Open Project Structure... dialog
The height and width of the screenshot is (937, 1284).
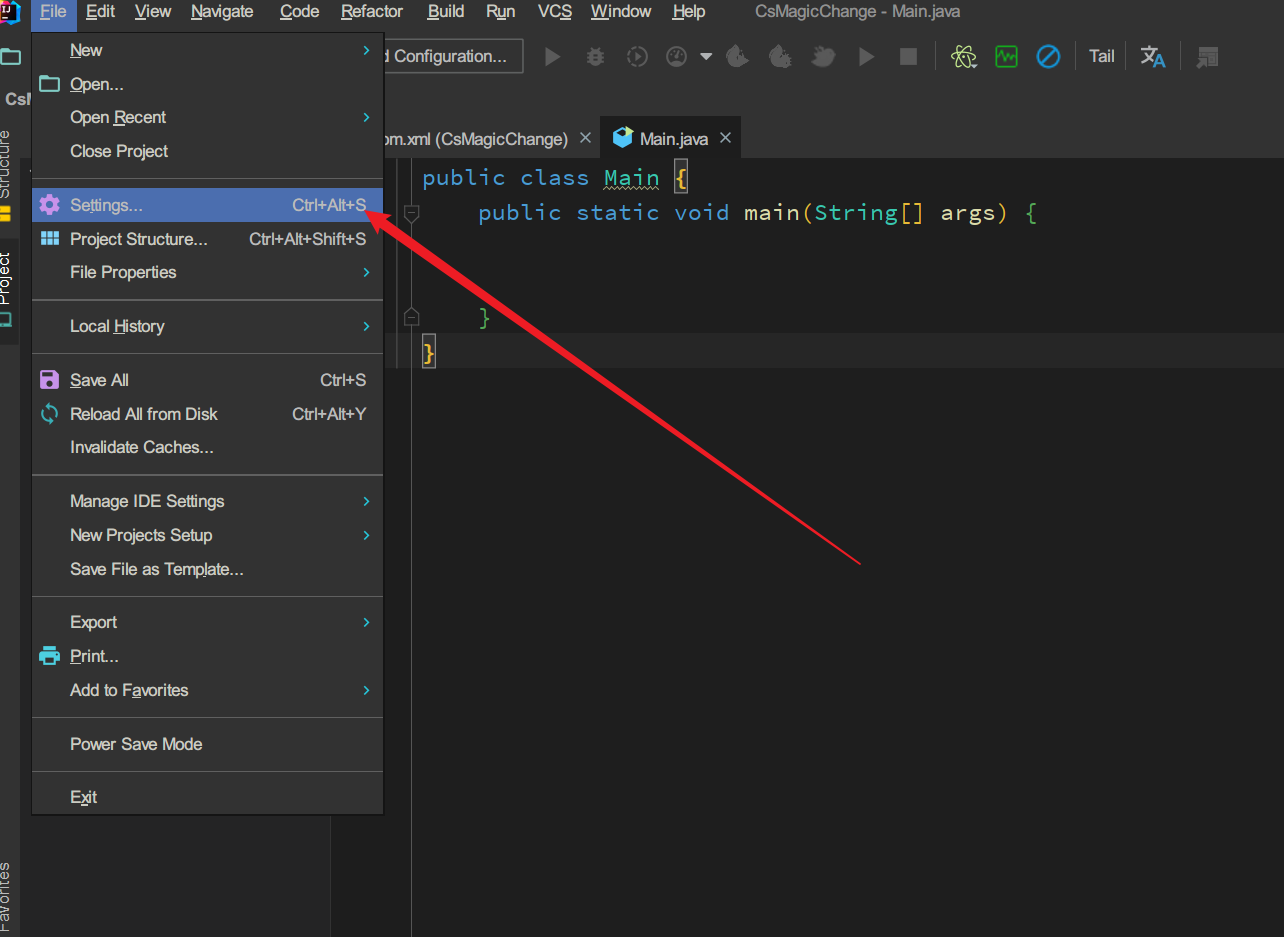pyautogui.click(x=207, y=239)
